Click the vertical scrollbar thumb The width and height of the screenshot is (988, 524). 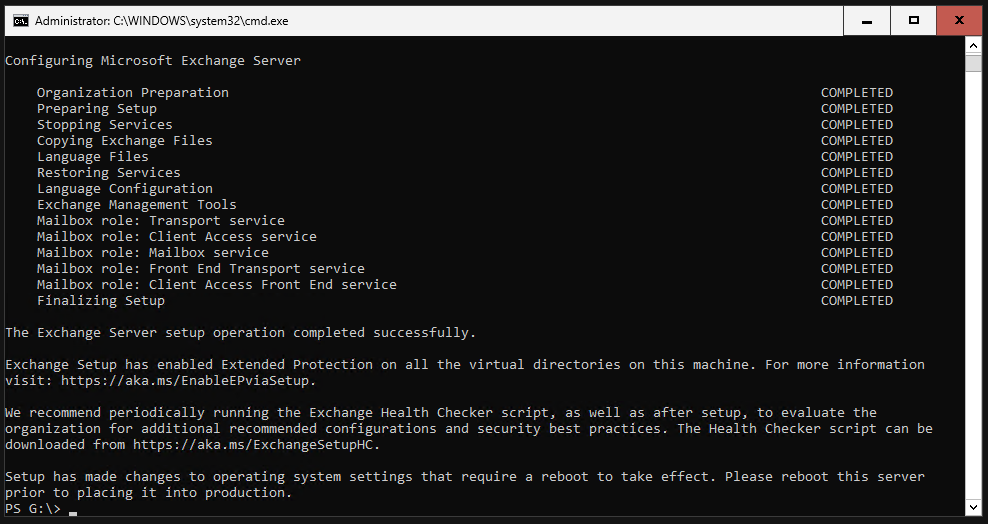click(x=973, y=63)
